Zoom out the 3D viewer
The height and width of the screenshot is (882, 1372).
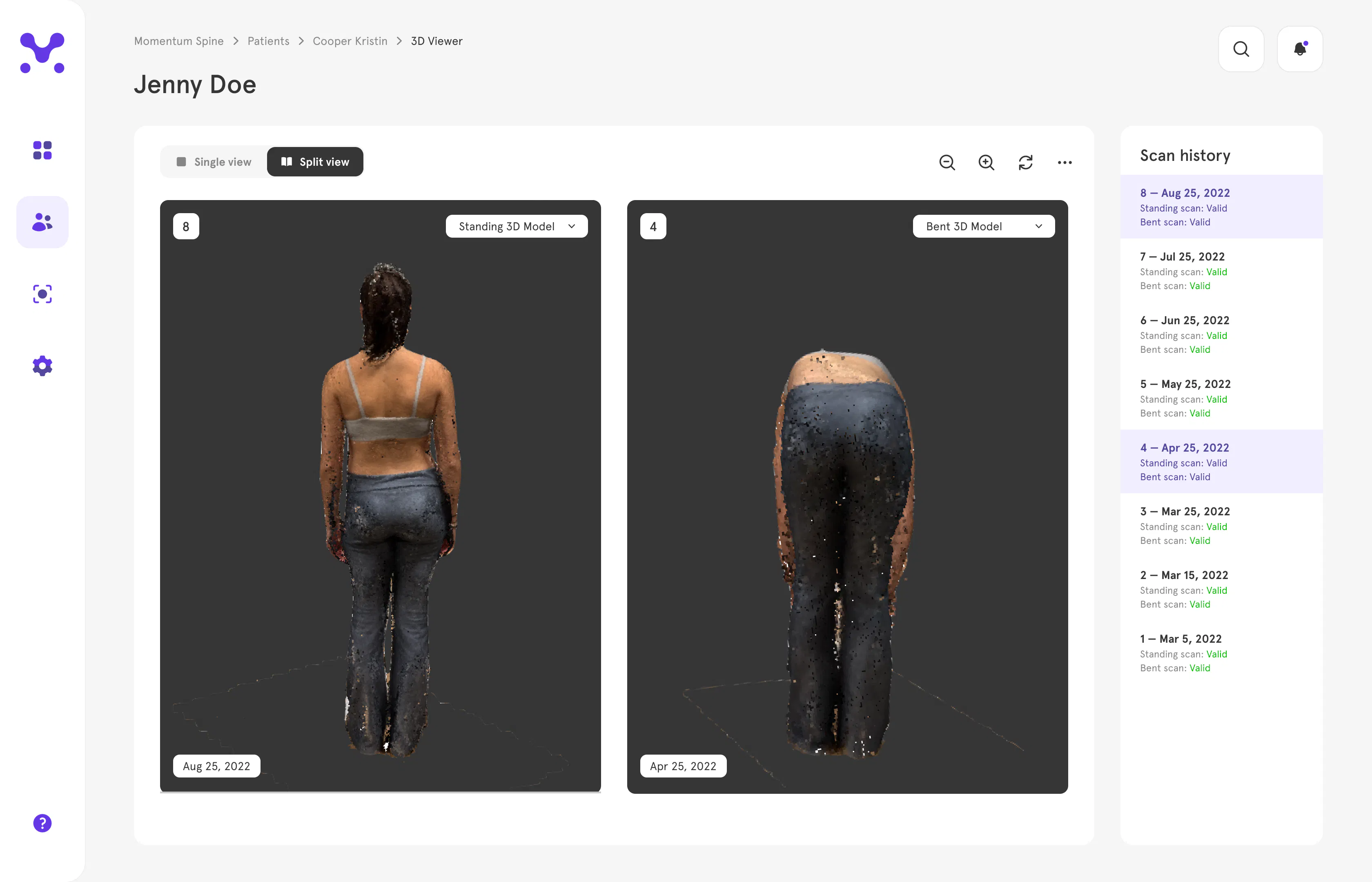click(x=947, y=163)
